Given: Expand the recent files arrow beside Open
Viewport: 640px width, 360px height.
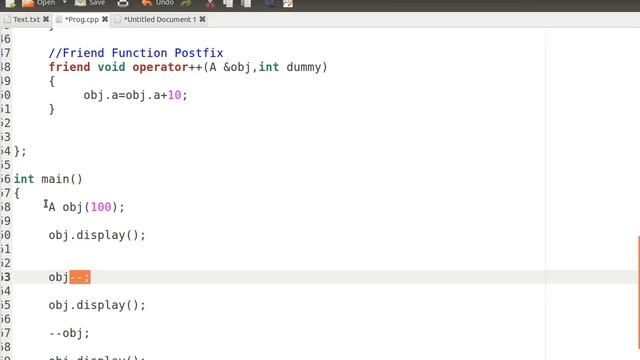Looking at the screenshot, I should click(x=64, y=3).
